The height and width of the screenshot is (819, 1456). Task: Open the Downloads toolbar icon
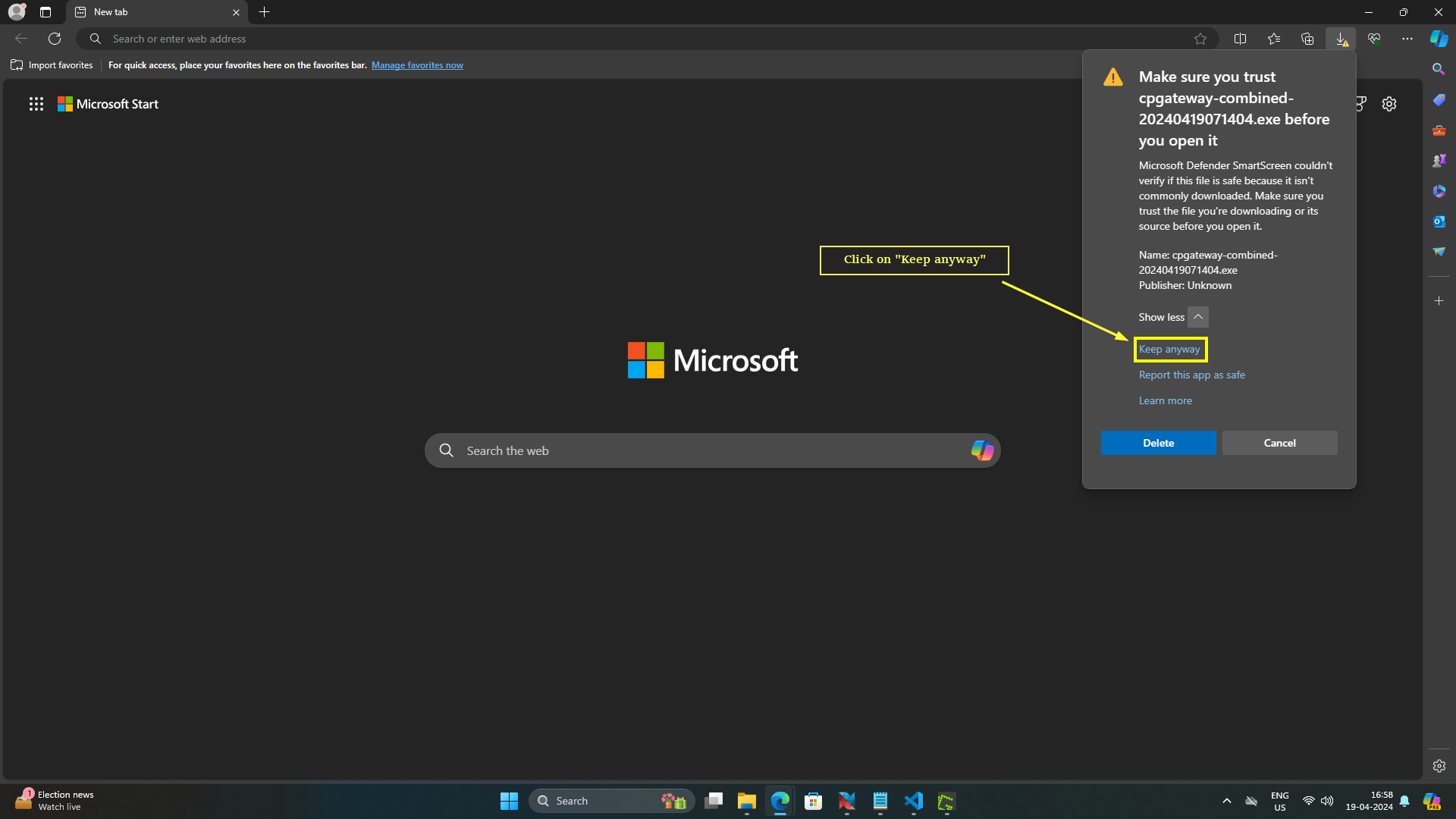pyautogui.click(x=1341, y=39)
